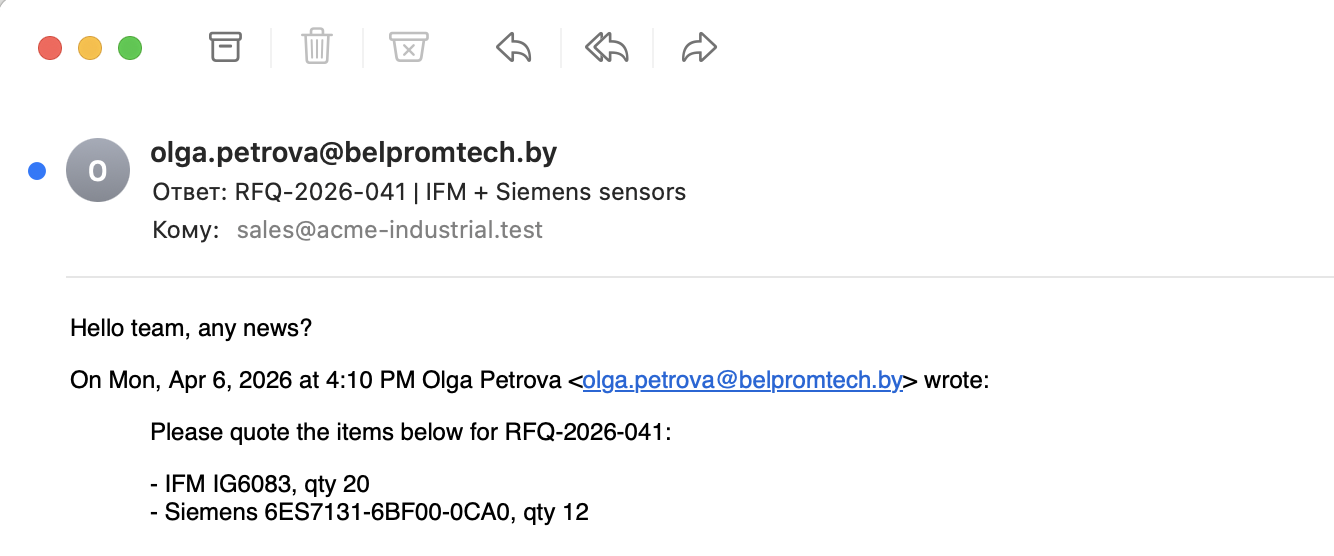Delete the message with the trash icon
This screenshot has width=1334, height=556.
click(x=317, y=47)
